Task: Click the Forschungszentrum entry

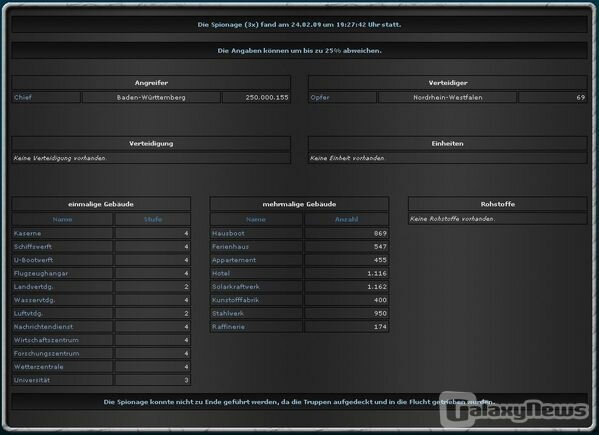Action: (x=47, y=354)
